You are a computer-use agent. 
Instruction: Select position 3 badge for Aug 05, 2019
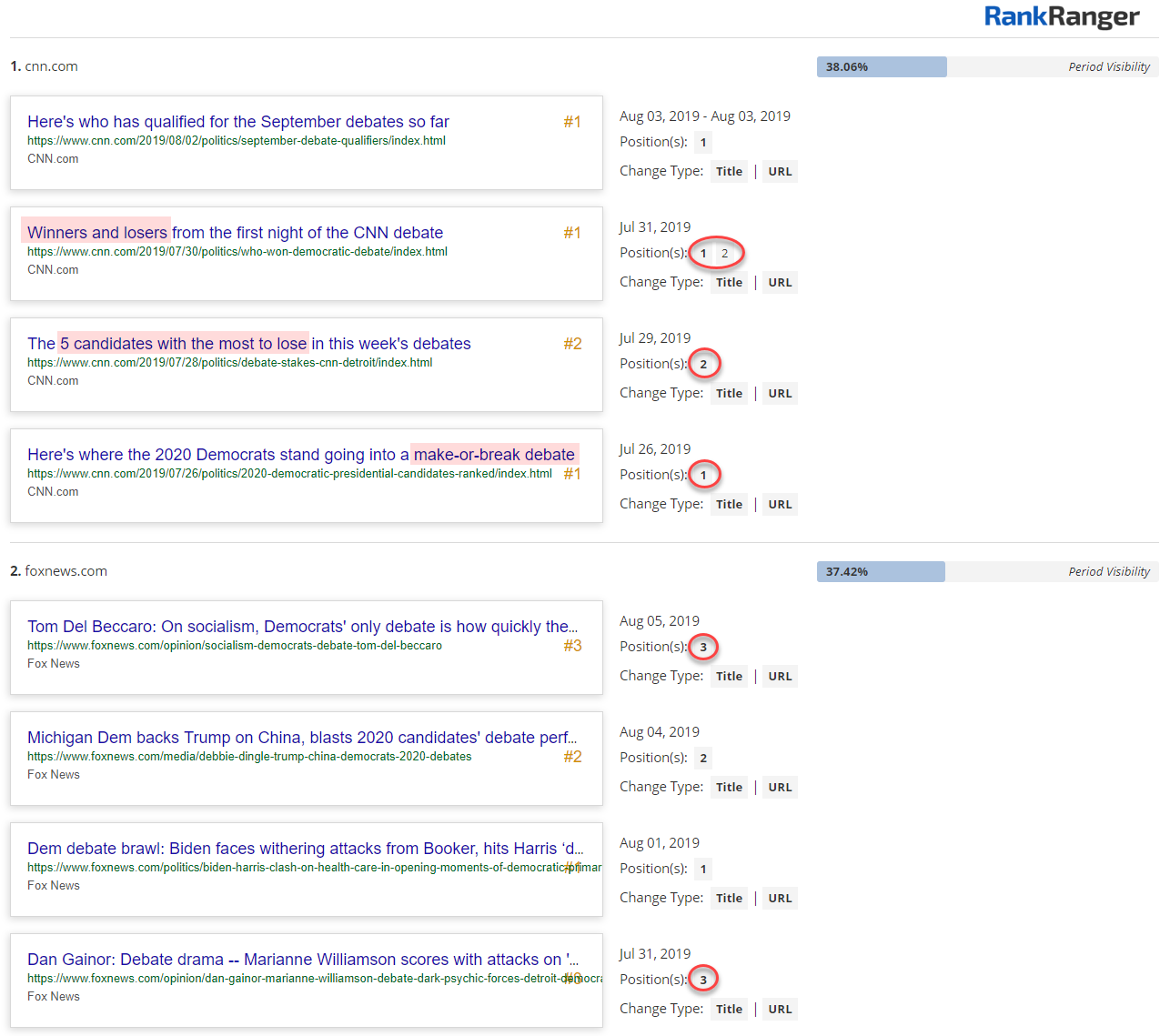703,647
